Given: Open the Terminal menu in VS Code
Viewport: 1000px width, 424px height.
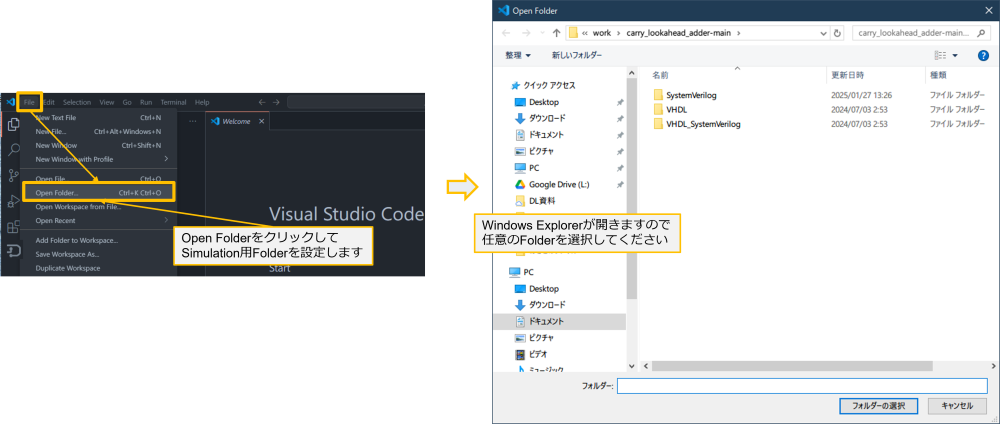Looking at the screenshot, I should 173,102.
